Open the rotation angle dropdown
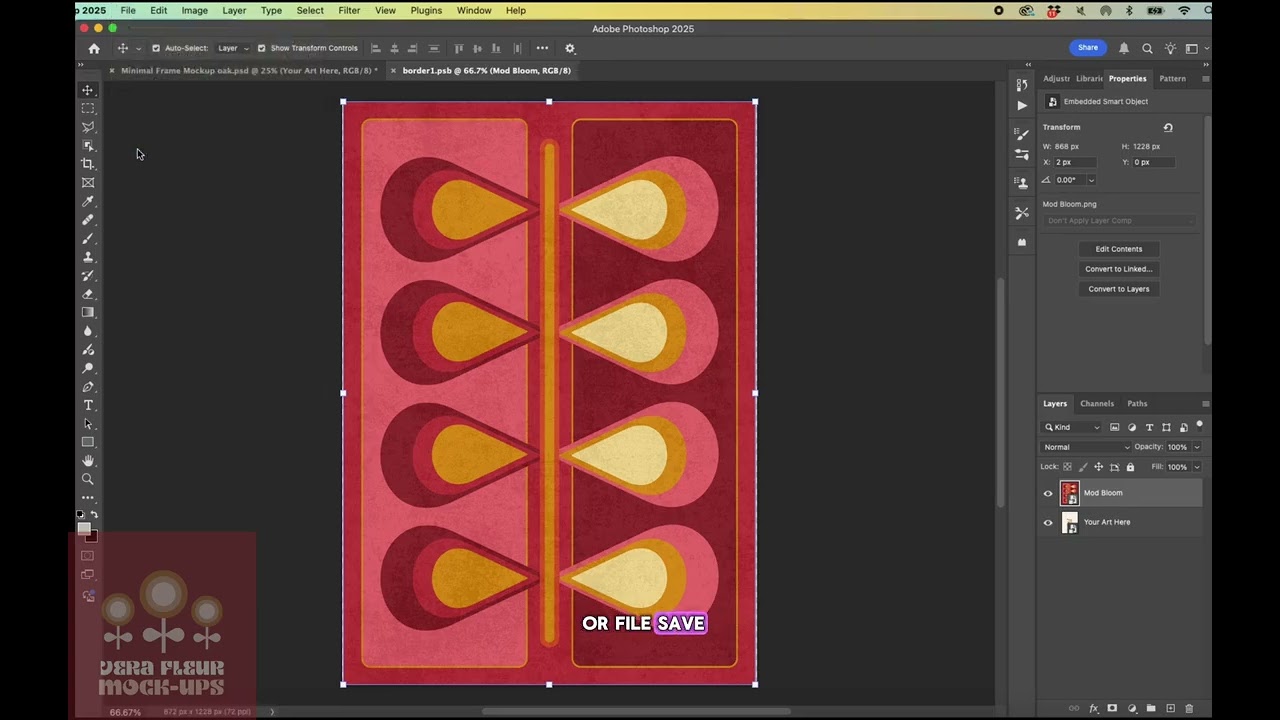 pyautogui.click(x=1091, y=180)
